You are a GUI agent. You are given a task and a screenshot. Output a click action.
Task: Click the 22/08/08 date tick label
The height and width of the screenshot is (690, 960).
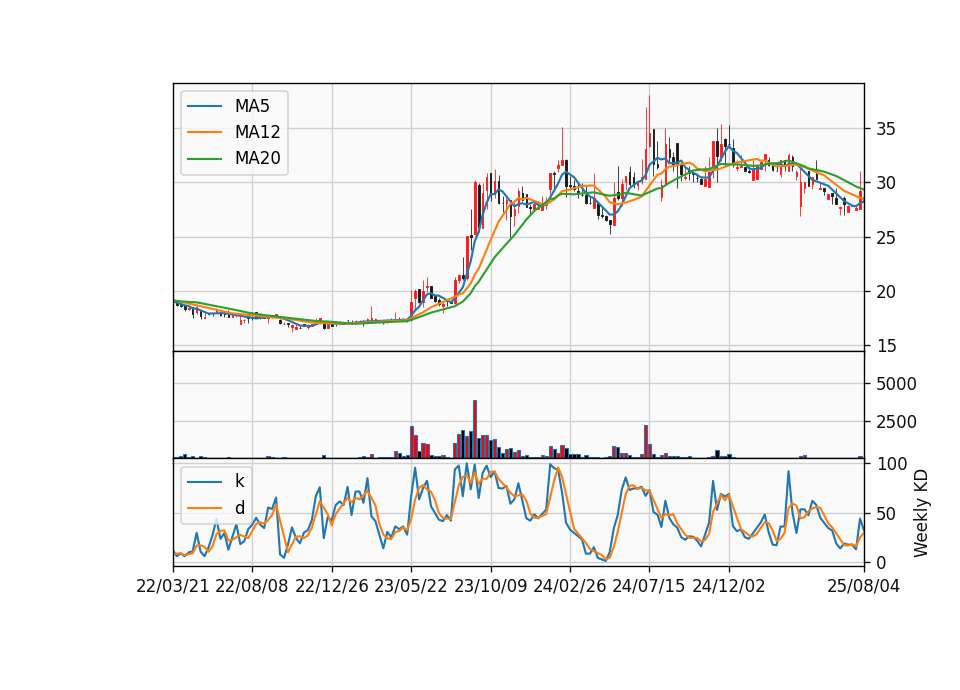tap(252, 586)
